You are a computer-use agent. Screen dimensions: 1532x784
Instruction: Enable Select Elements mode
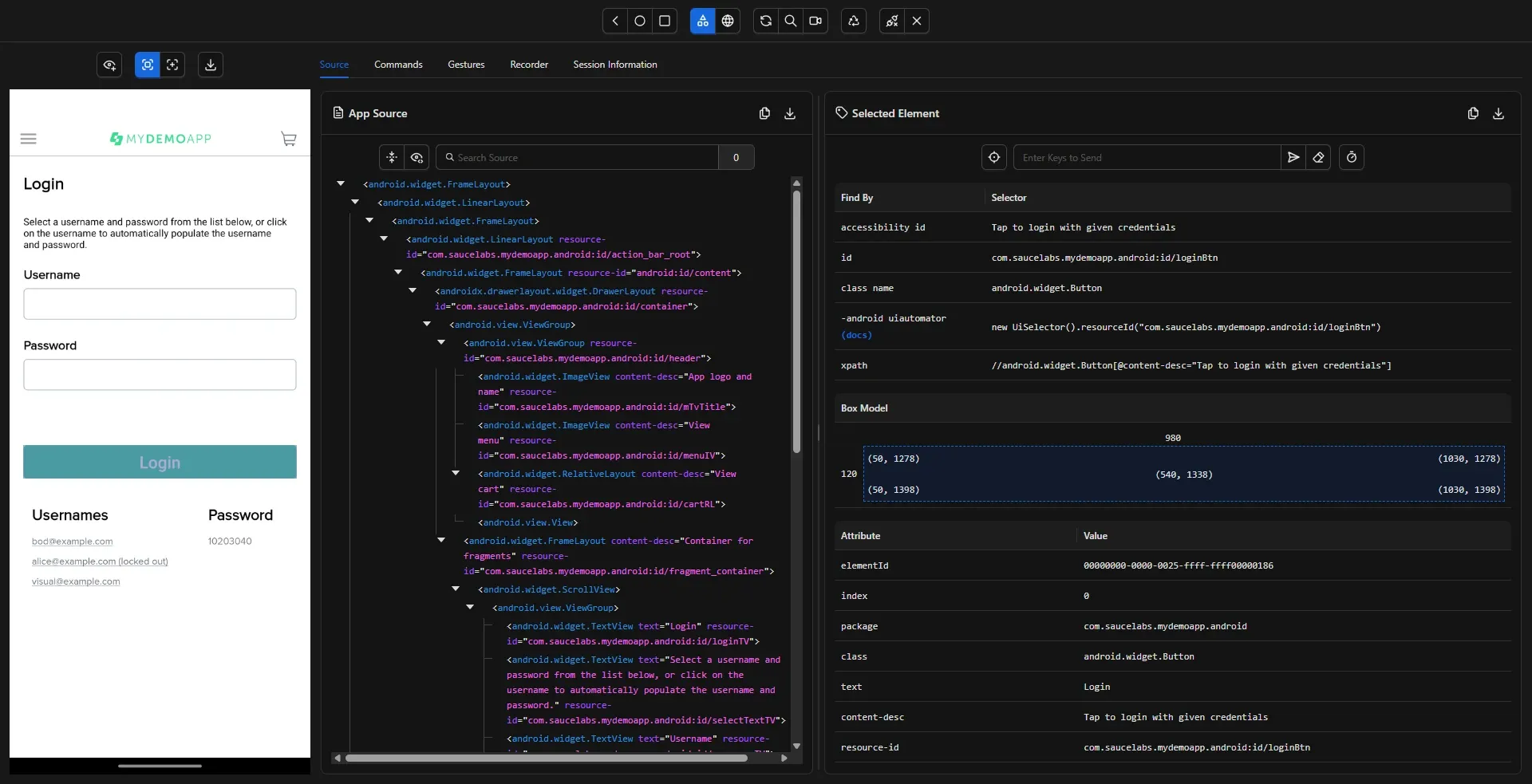tap(148, 65)
